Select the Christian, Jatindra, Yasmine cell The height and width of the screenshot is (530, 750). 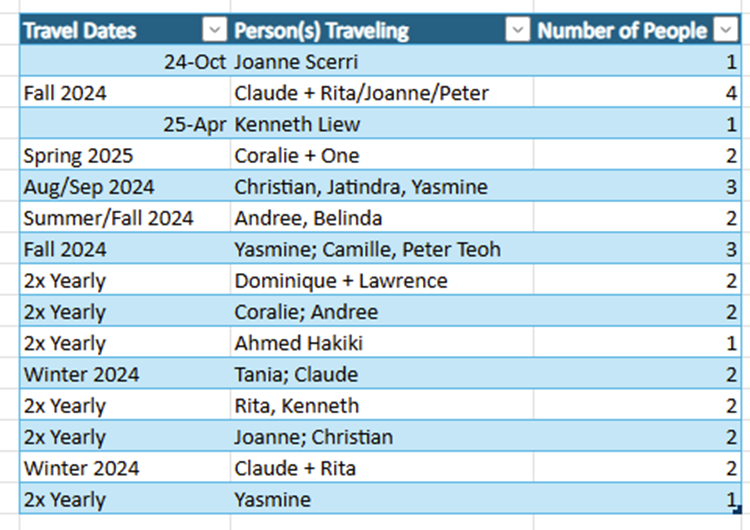click(382, 187)
